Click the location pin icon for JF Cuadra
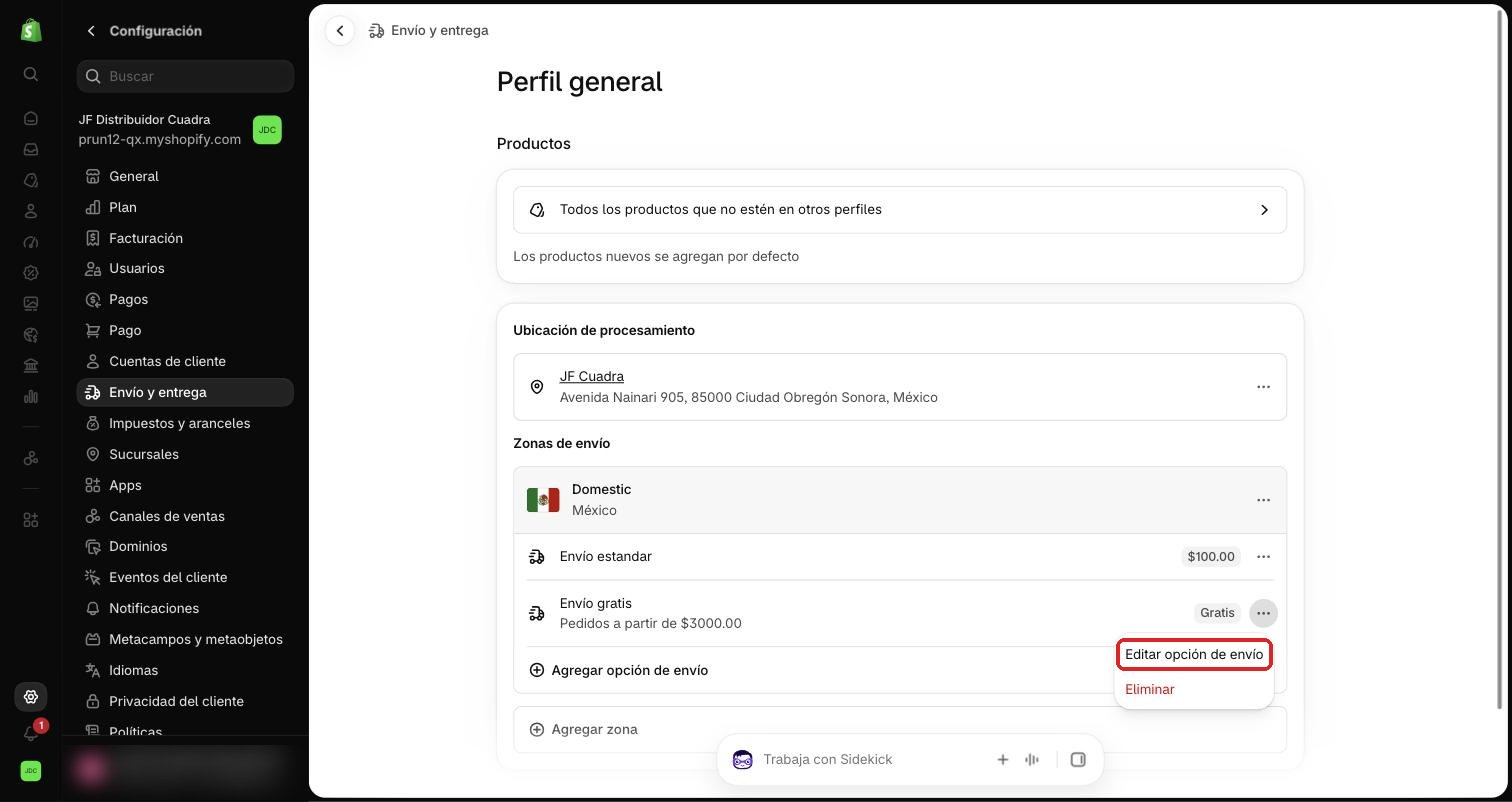Viewport: 1512px width, 802px height. pyautogui.click(x=537, y=387)
